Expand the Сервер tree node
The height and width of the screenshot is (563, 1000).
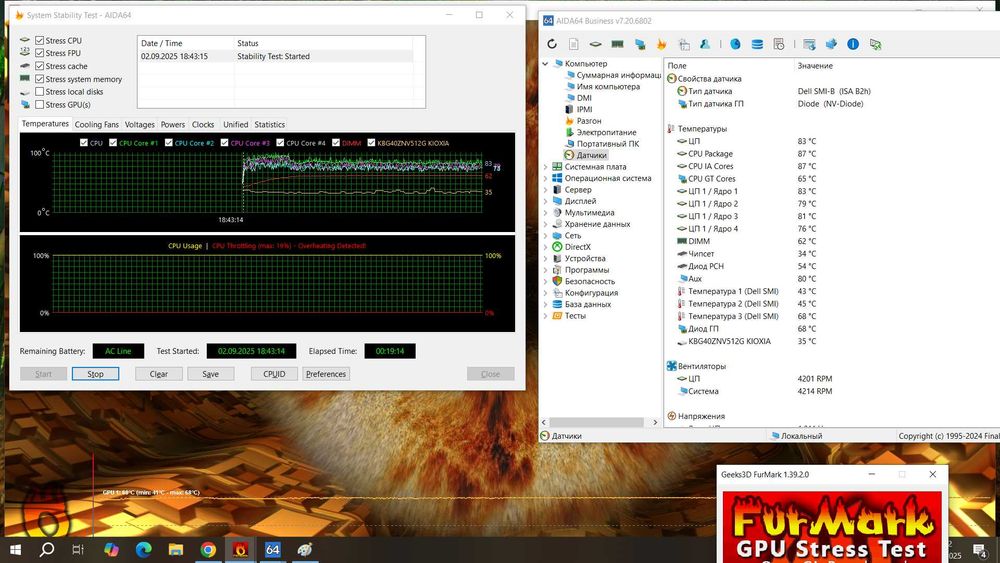(545, 190)
